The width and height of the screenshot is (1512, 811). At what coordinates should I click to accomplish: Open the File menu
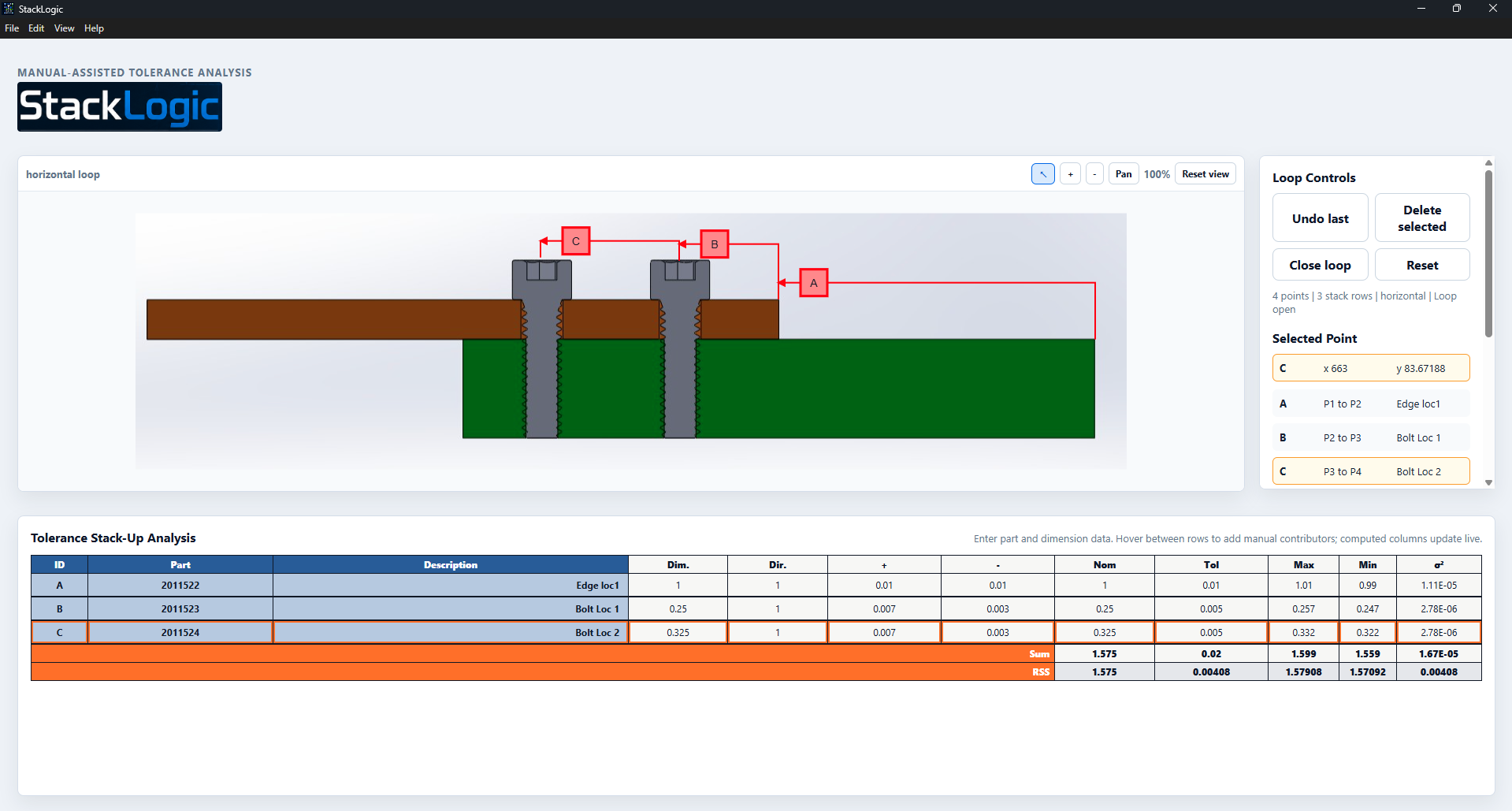[12, 28]
